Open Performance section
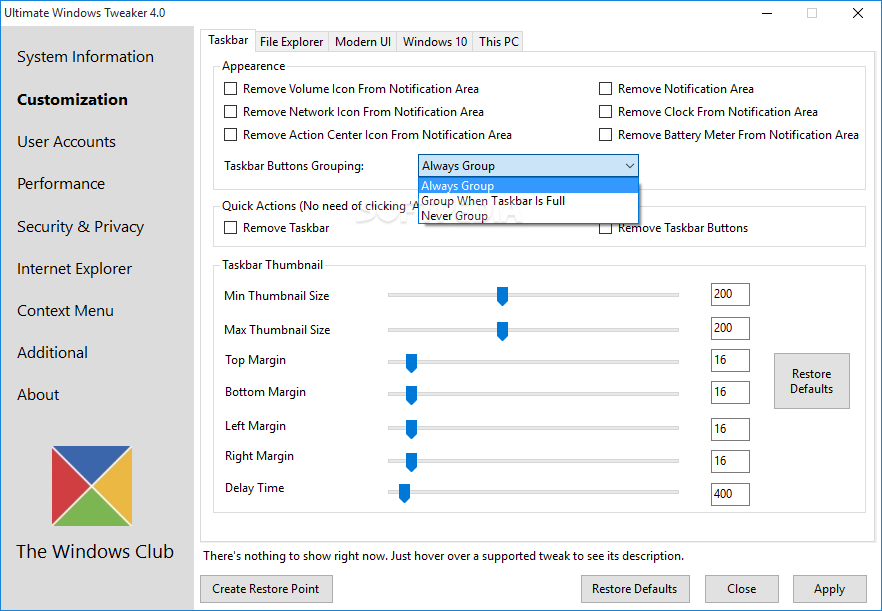Screen dimensions: 882x611 61,184
